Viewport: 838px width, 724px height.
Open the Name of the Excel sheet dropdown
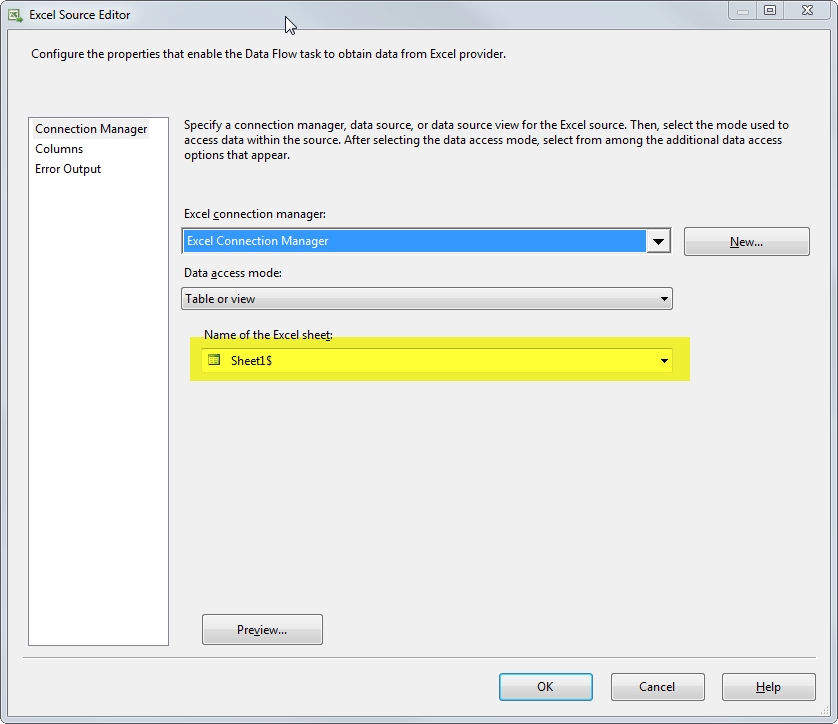664,360
